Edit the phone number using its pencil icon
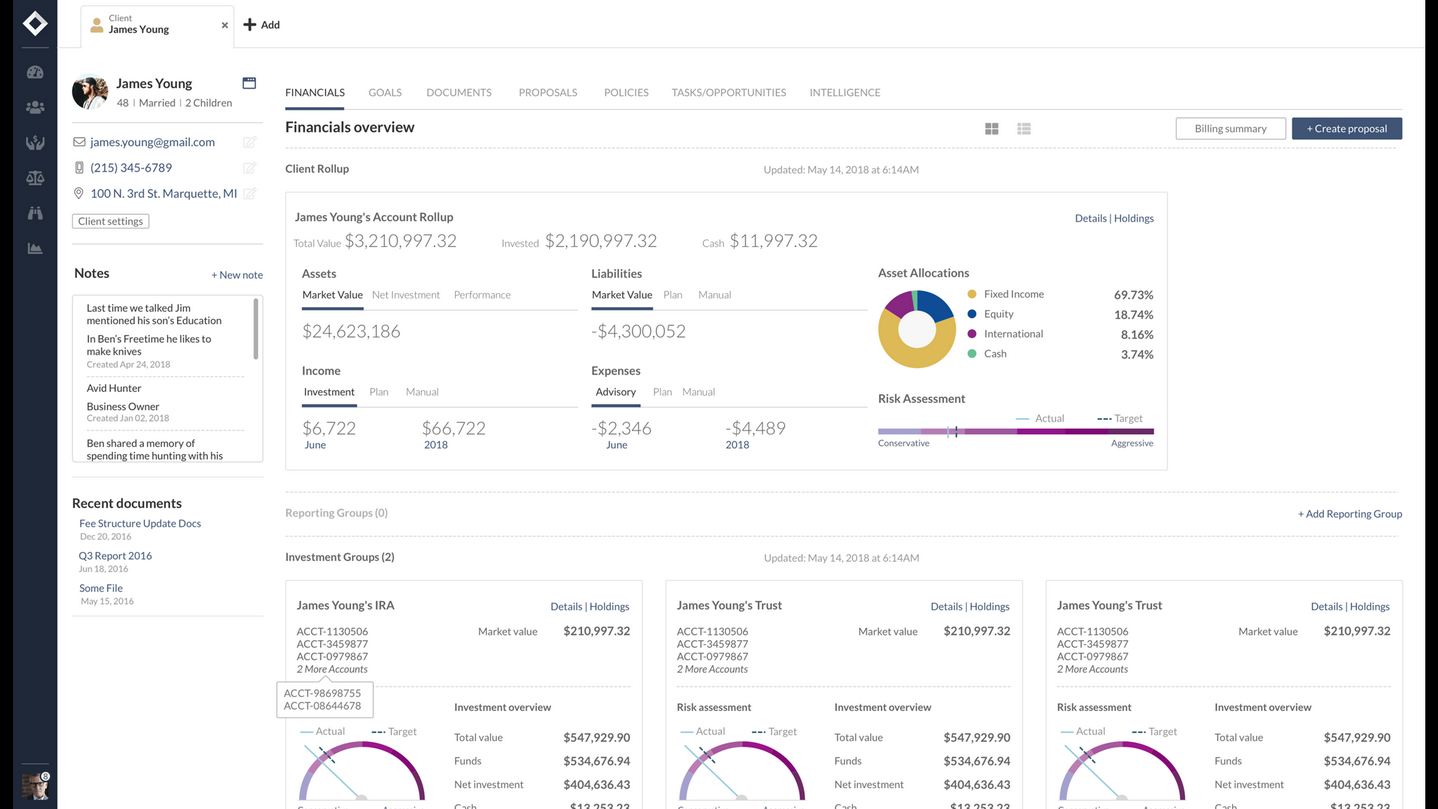Screen dimensions: 1438x809 tap(249, 168)
